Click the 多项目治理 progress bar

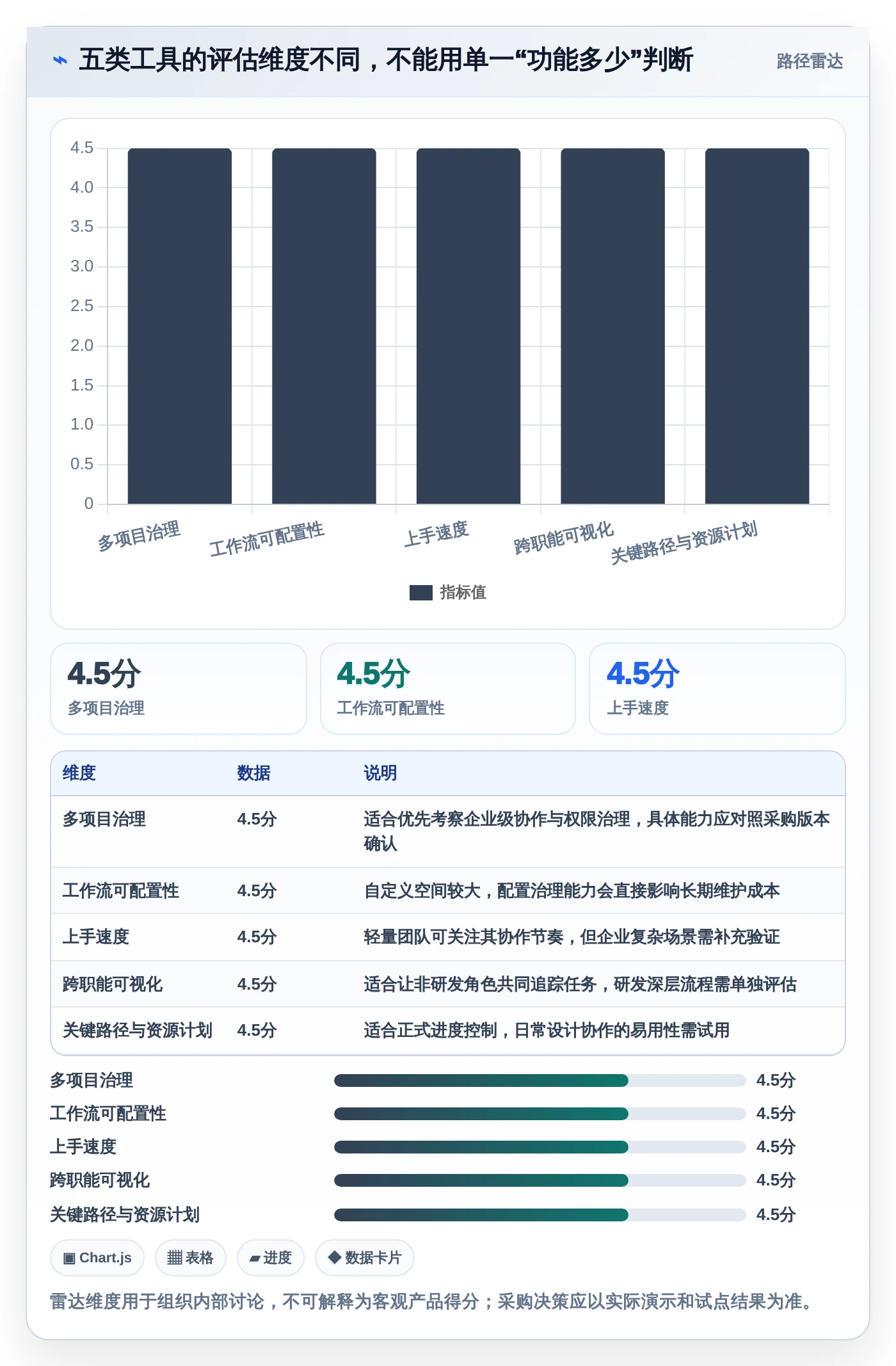click(540, 1081)
